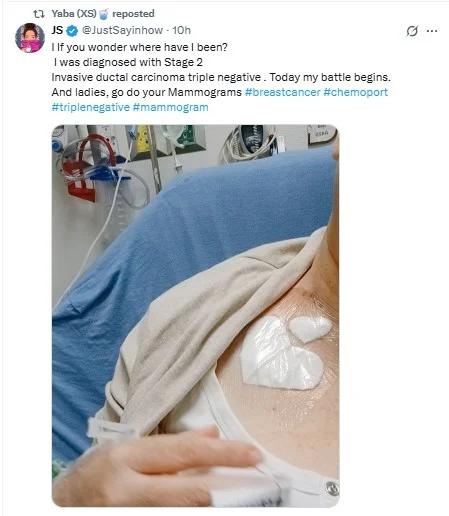Viewport: 449px width, 516px height.
Task: Open the #breastcancer hashtag
Action: 283,92
